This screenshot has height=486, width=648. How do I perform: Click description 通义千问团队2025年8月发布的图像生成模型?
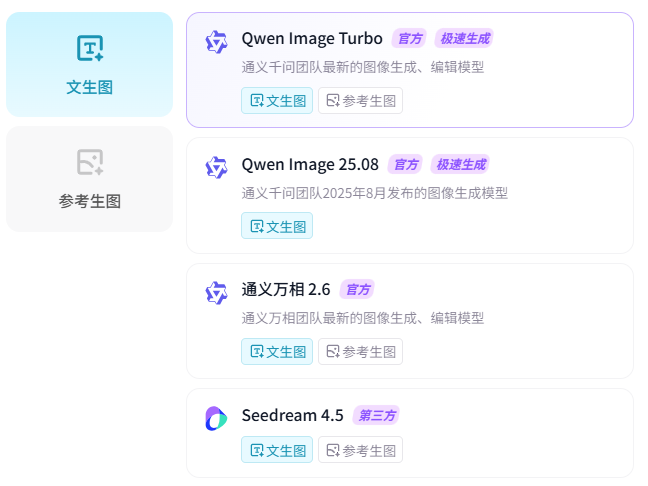click(375, 193)
